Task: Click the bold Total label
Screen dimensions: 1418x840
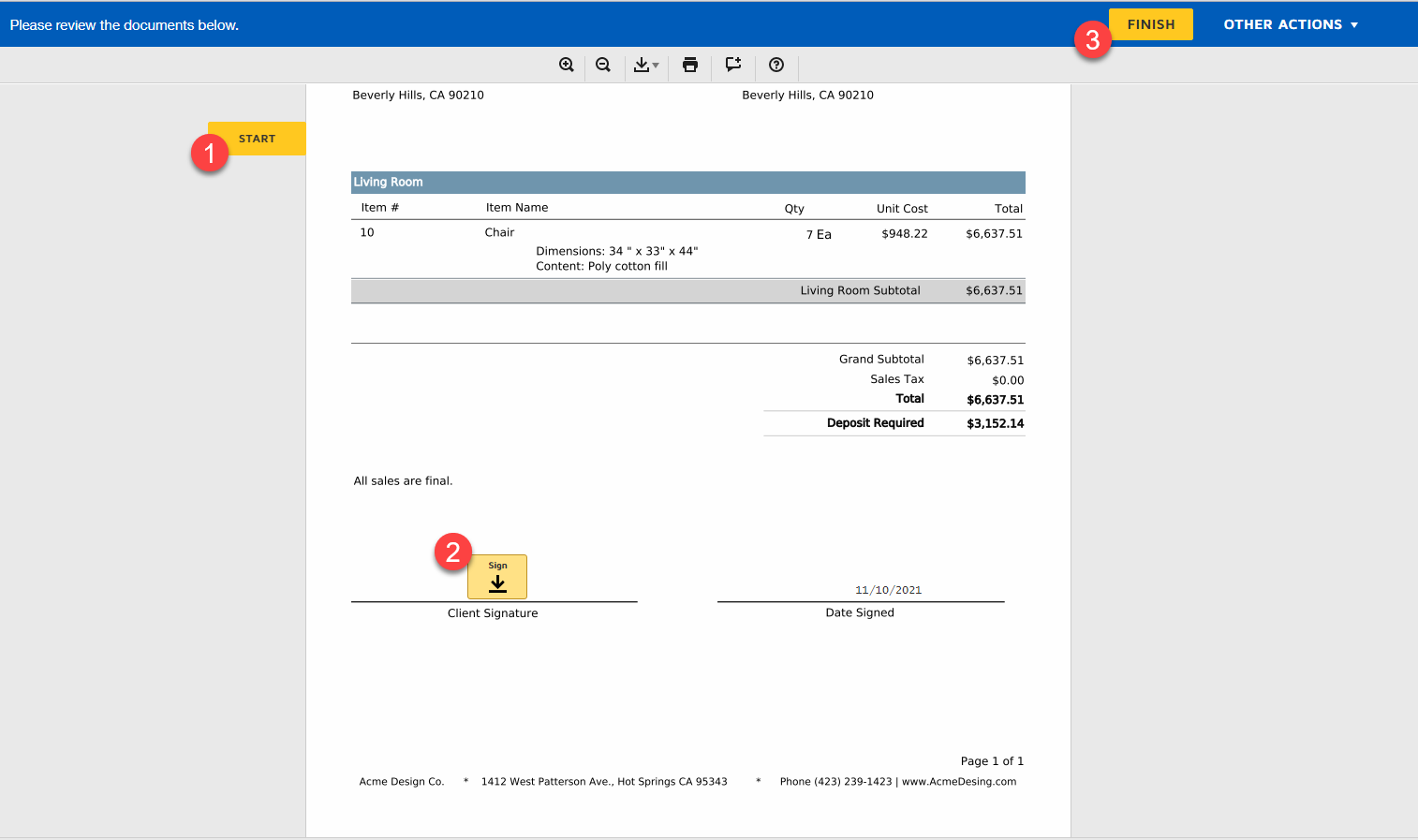Action: click(909, 399)
